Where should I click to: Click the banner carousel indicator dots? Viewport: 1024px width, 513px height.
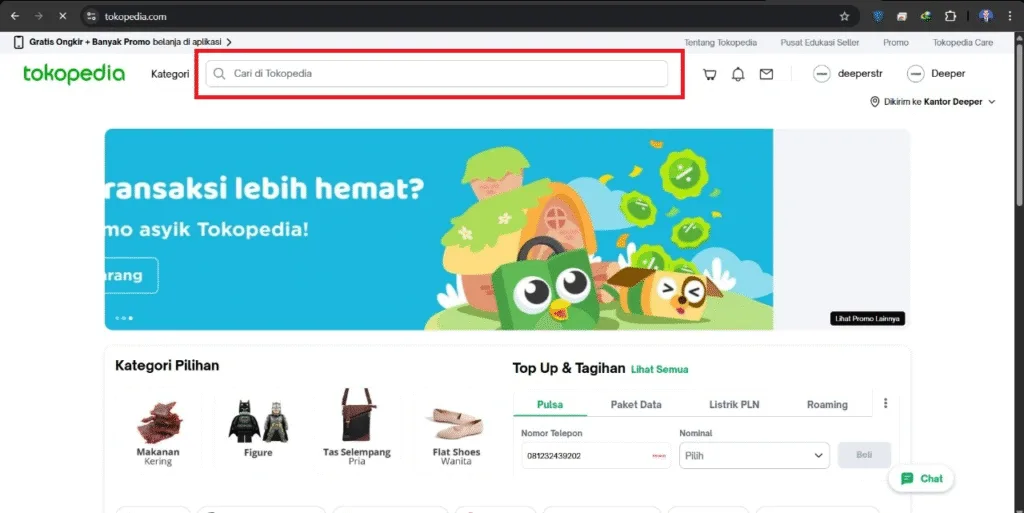pyautogui.click(x=123, y=318)
